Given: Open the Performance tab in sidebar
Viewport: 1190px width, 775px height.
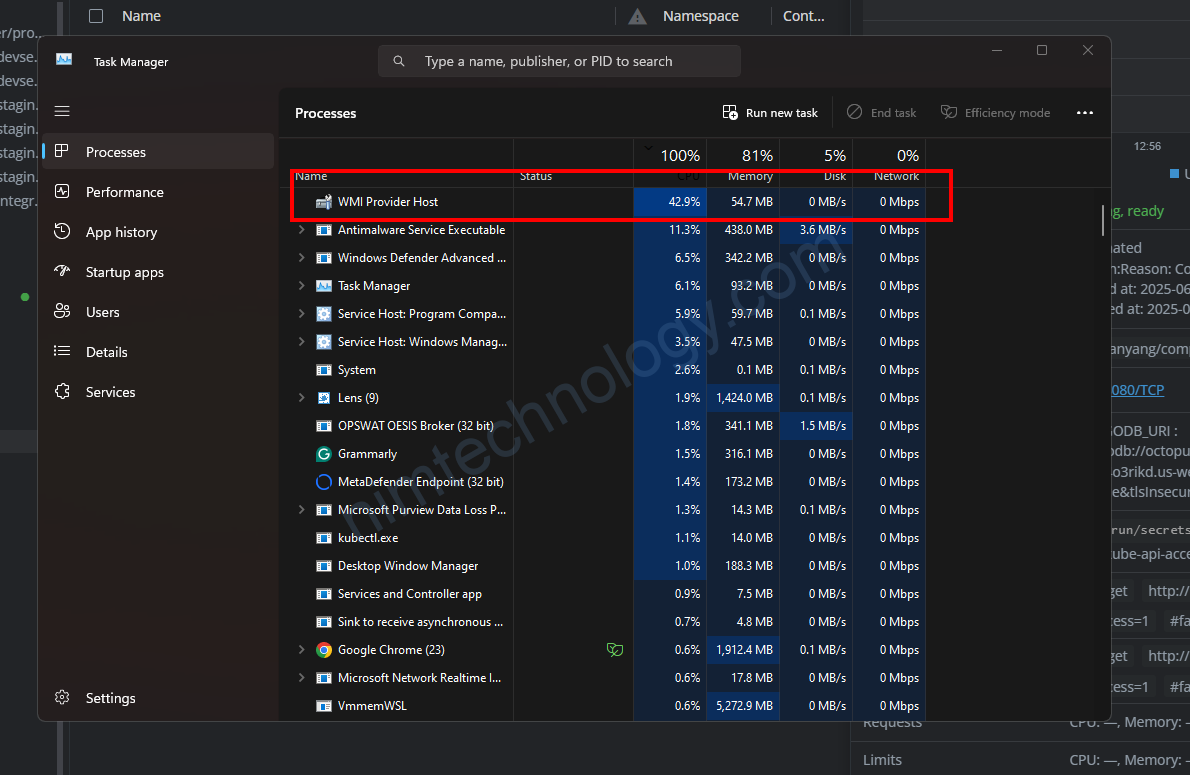Looking at the screenshot, I should 124,192.
